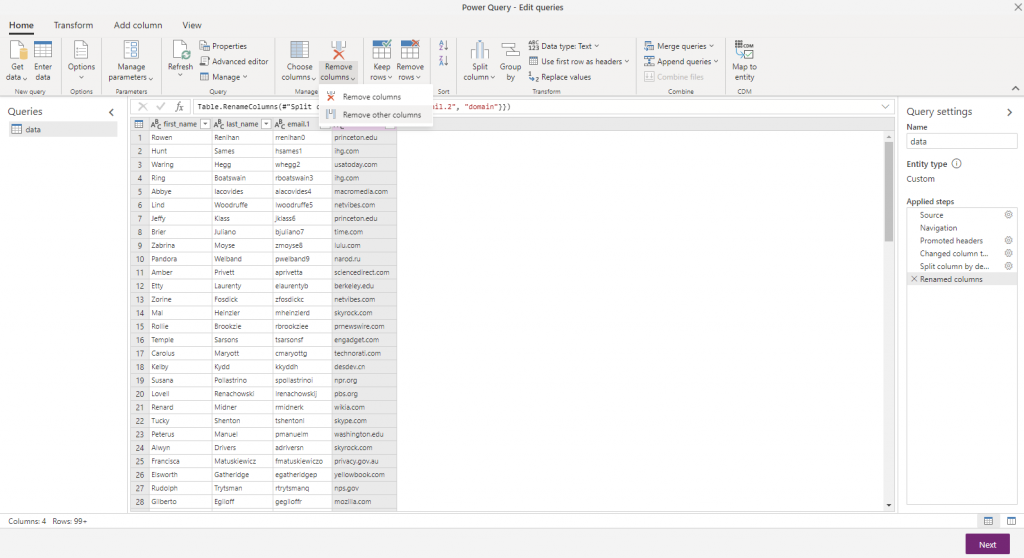Sort column ascending
The image size is (1024, 558).
tap(443, 46)
